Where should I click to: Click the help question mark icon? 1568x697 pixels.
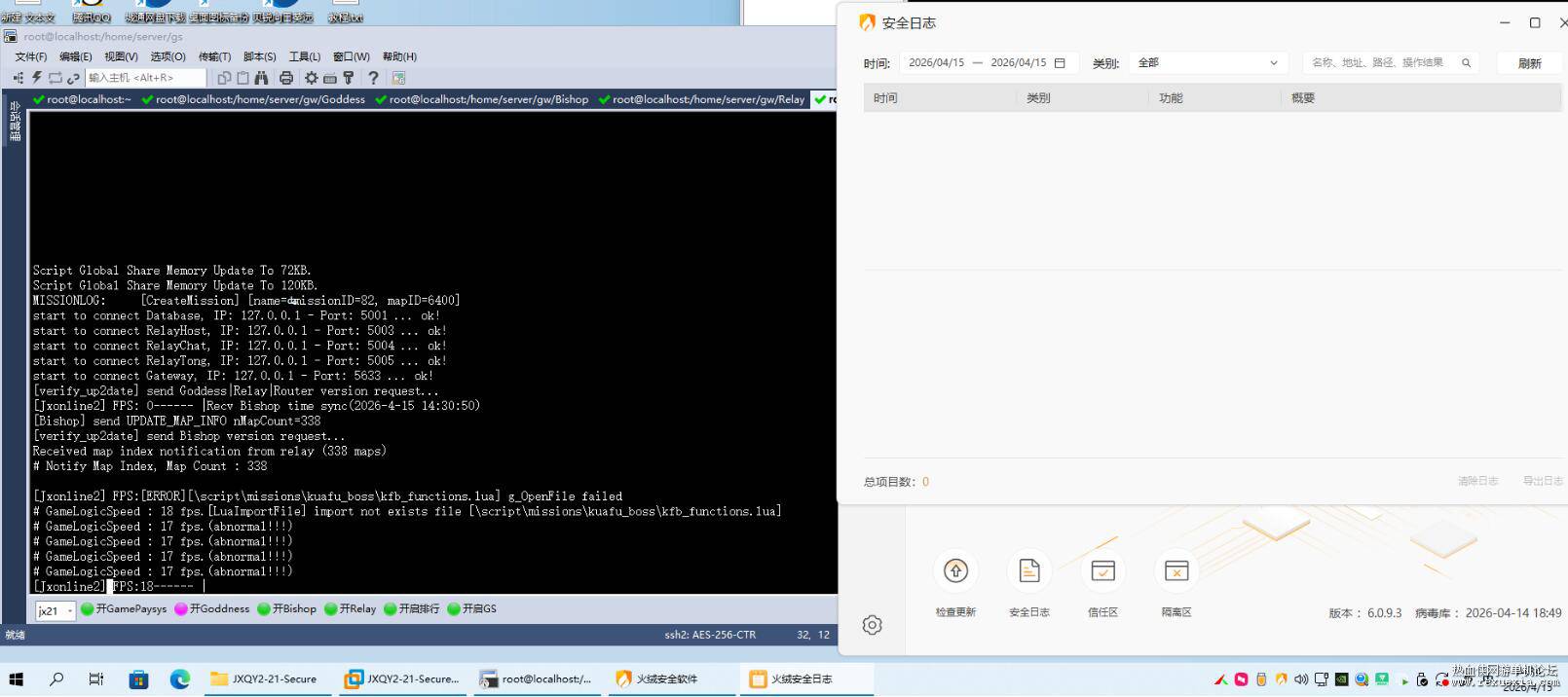tap(373, 77)
